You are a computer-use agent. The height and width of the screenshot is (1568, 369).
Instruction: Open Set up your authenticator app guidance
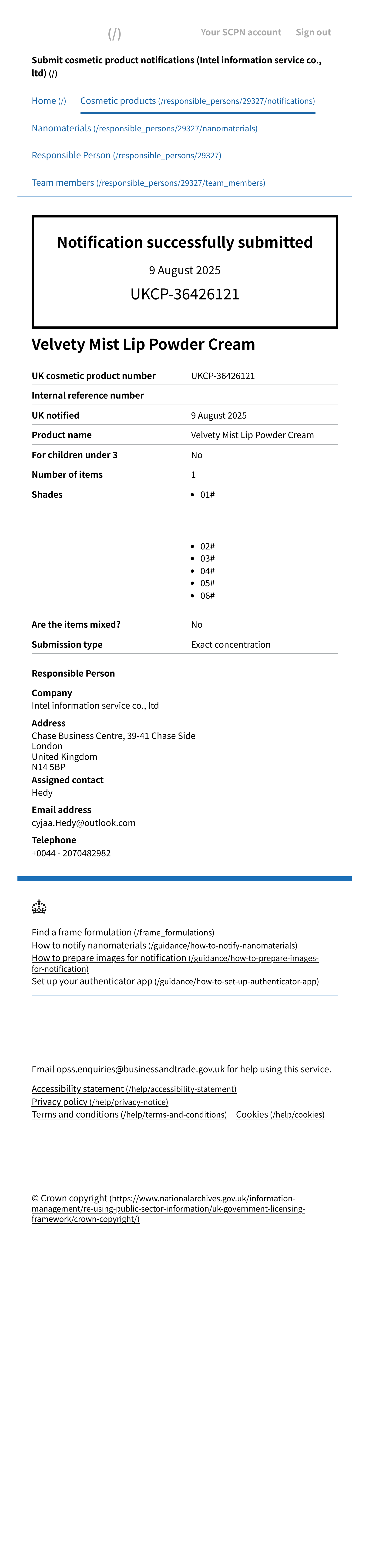pos(175,981)
